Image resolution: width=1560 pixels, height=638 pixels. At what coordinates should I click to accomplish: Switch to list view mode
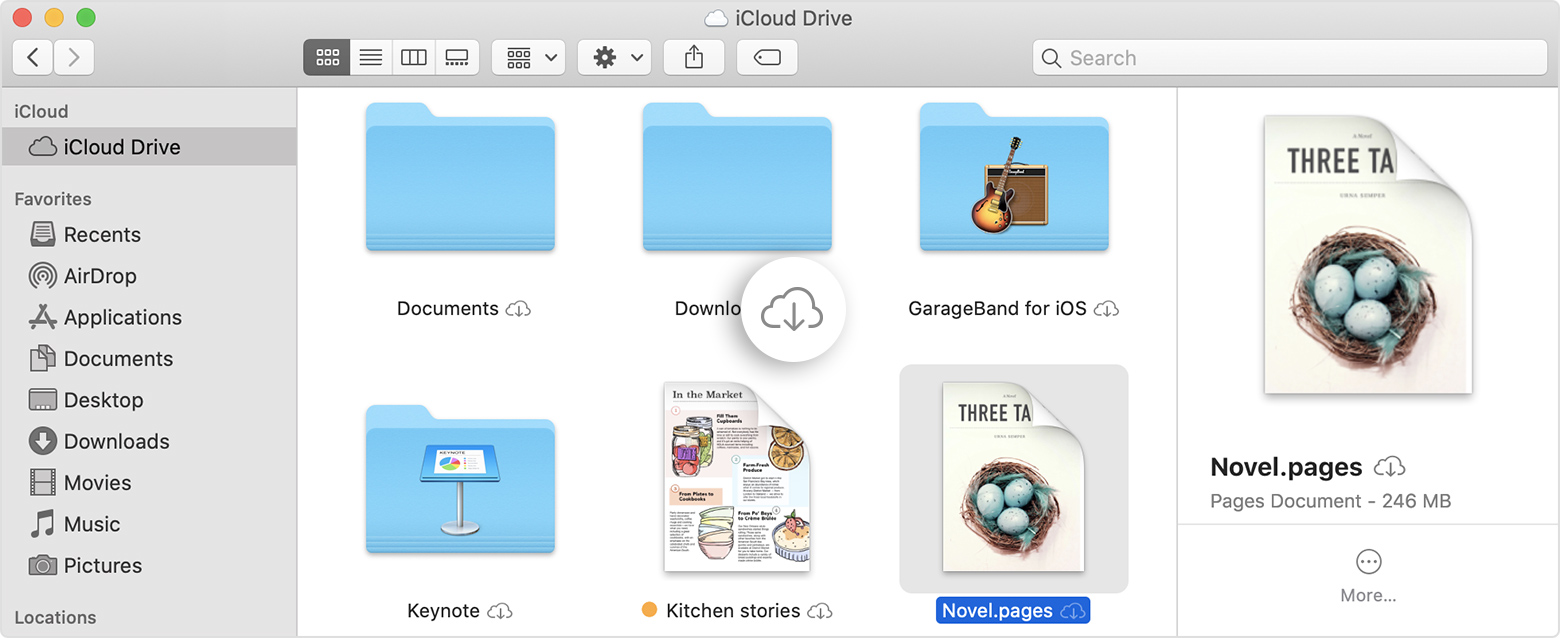[371, 58]
